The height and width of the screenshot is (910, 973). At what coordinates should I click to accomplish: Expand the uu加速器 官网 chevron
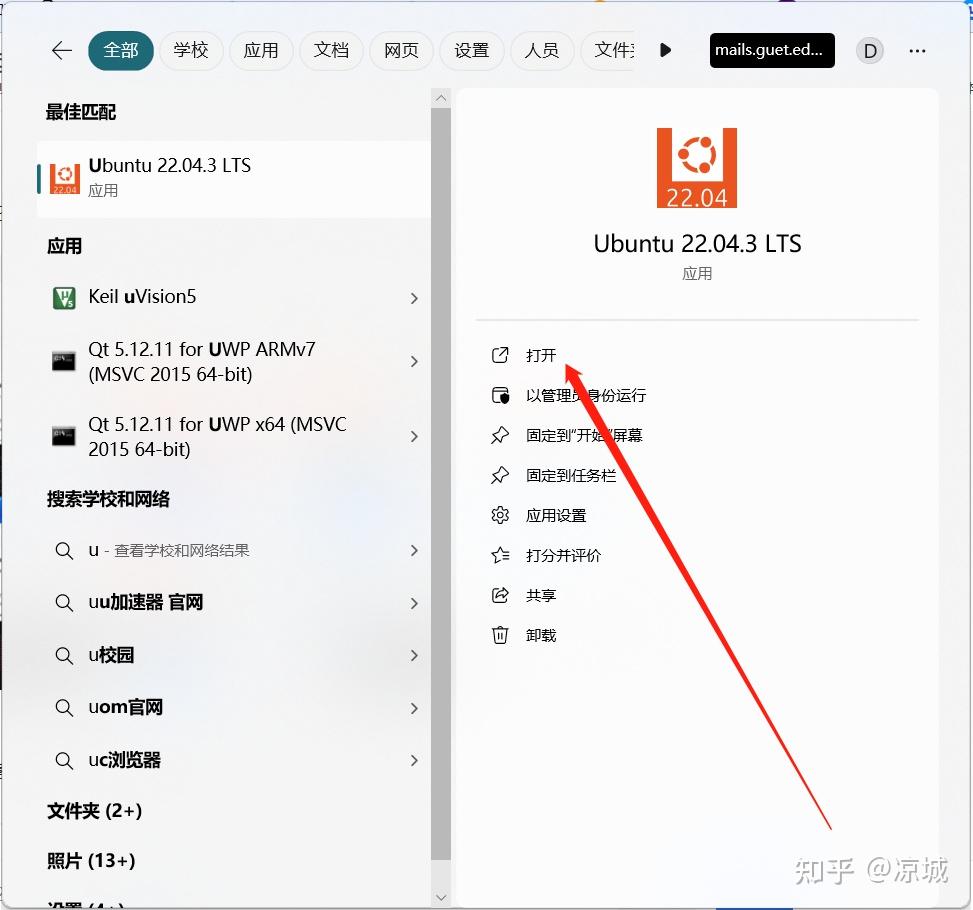click(414, 603)
